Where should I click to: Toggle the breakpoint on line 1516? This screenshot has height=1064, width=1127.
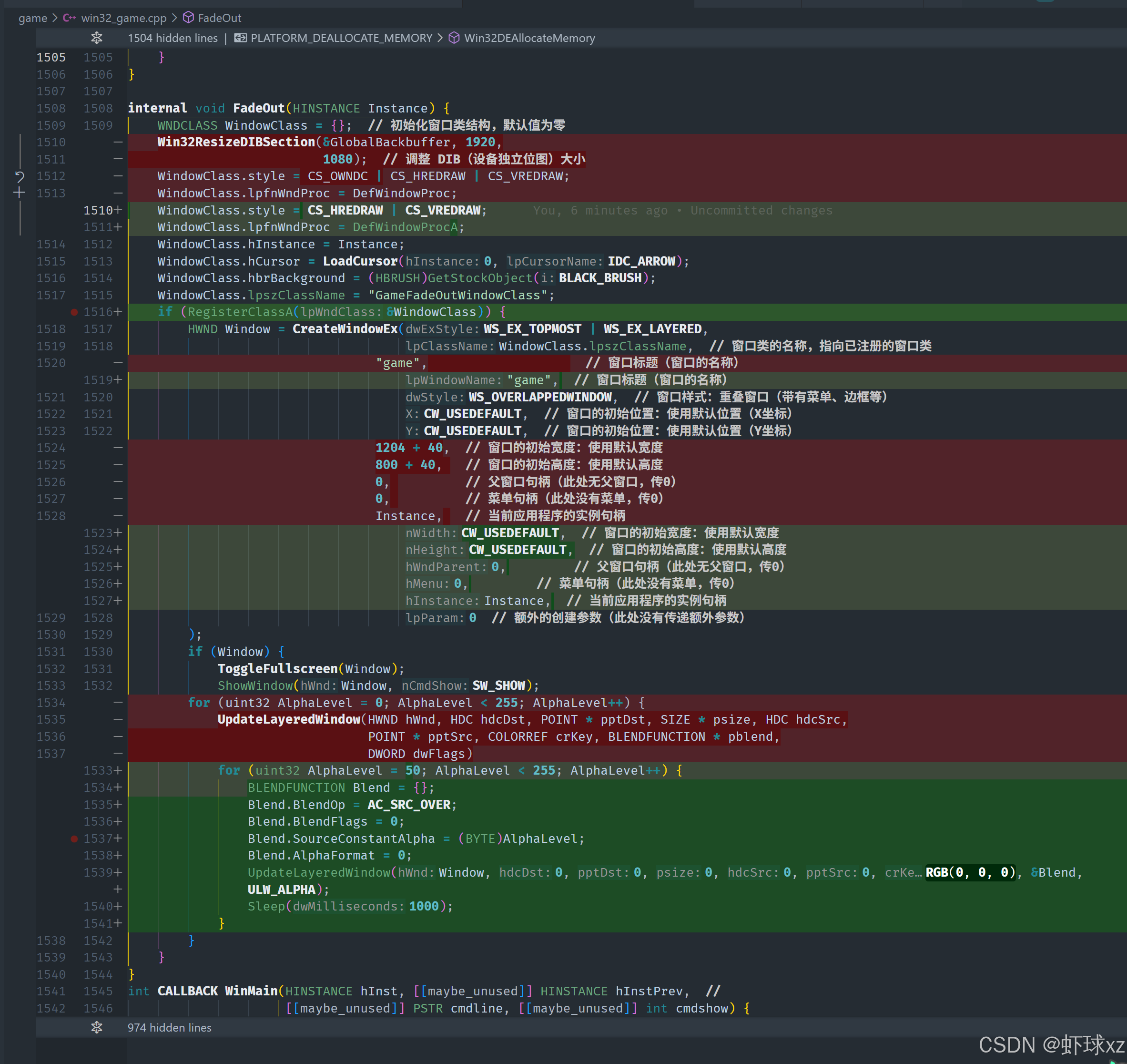pyautogui.click(x=74, y=312)
